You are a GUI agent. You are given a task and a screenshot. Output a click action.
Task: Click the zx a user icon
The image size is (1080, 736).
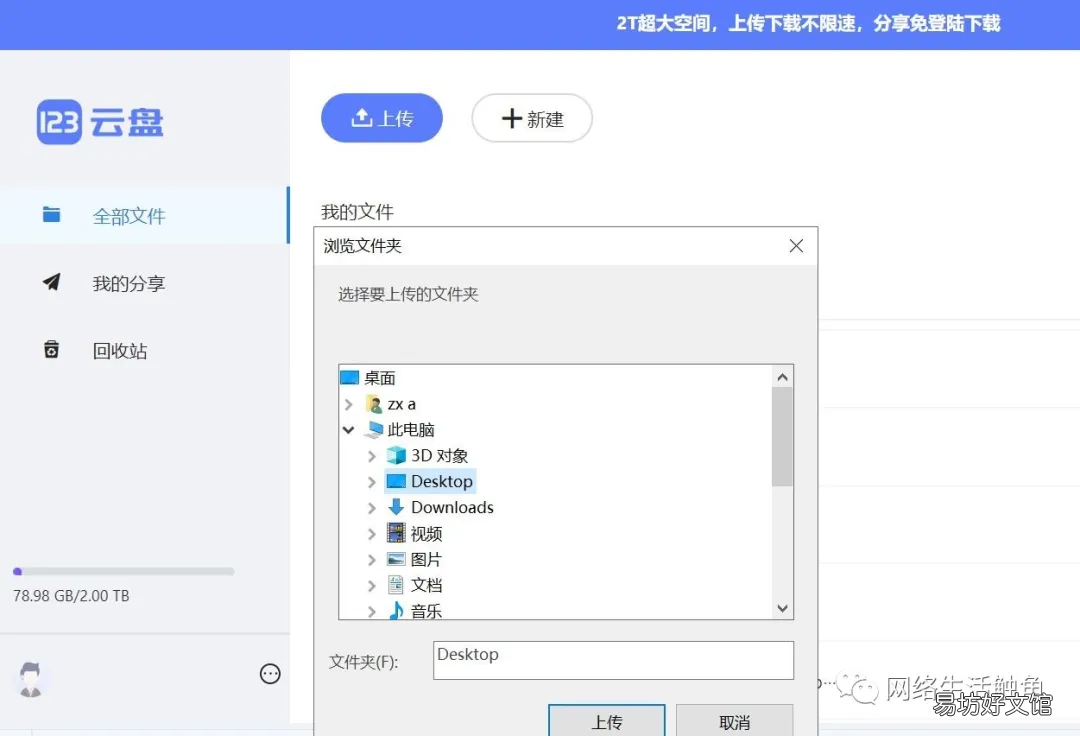(x=374, y=404)
